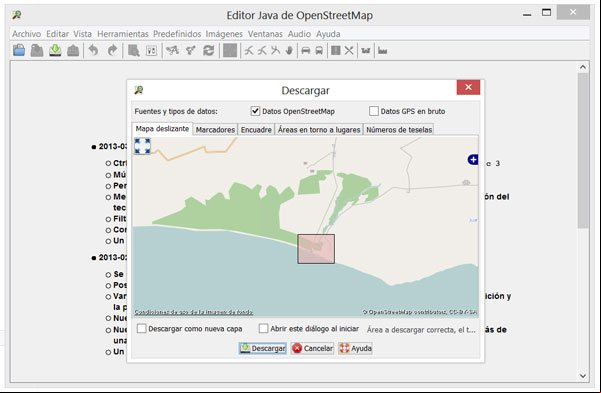Screen dimensions: 601x393
Task: Close the Descargar dialog with red X
Action: (x=468, y=87)
